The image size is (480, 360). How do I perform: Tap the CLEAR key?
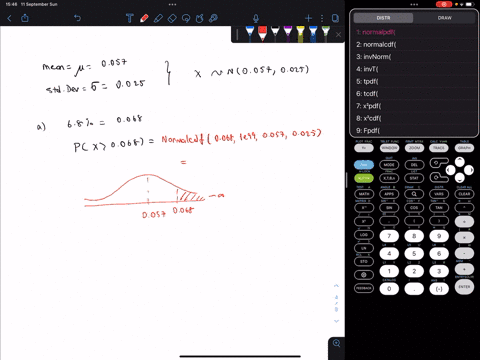pyautogui.click(x=464, y=194)
